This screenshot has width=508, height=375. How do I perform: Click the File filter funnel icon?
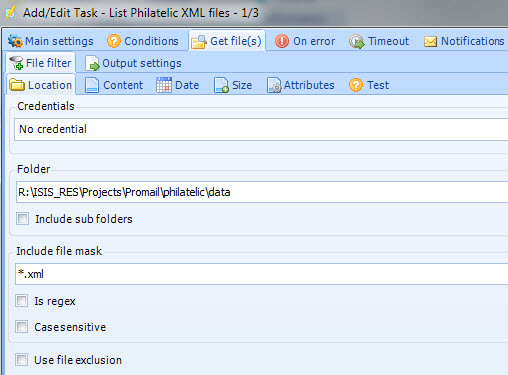tap(16, 63)
